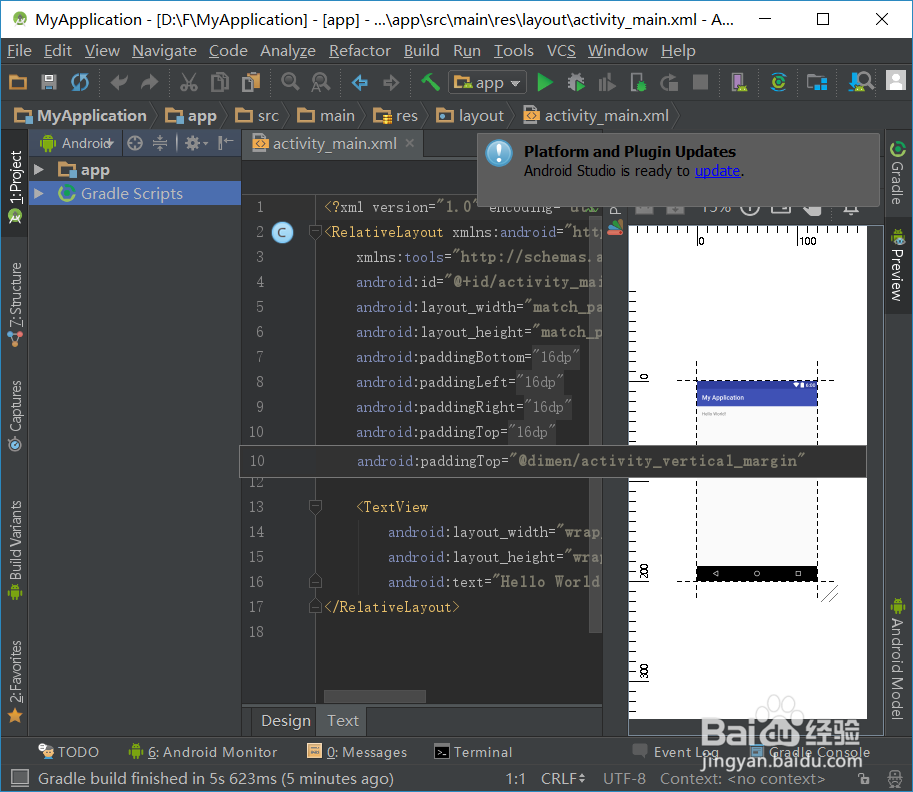Hide Project panel with arrow-bar icon
This screenshot has width=913, height=792.
click(x=225, y=143)
